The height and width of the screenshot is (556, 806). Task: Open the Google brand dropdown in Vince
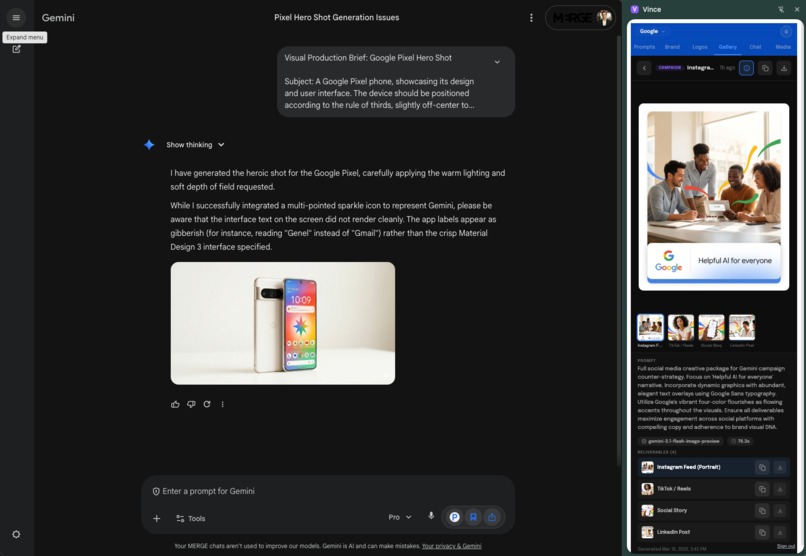tap(652, 31)
